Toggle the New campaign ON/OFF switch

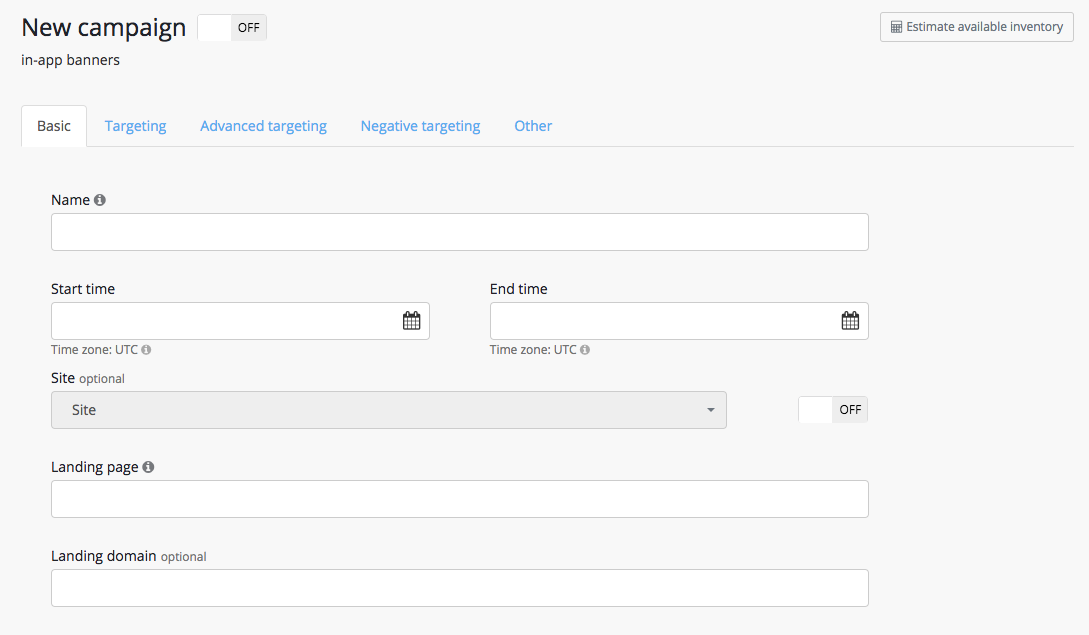click(232, 28)
